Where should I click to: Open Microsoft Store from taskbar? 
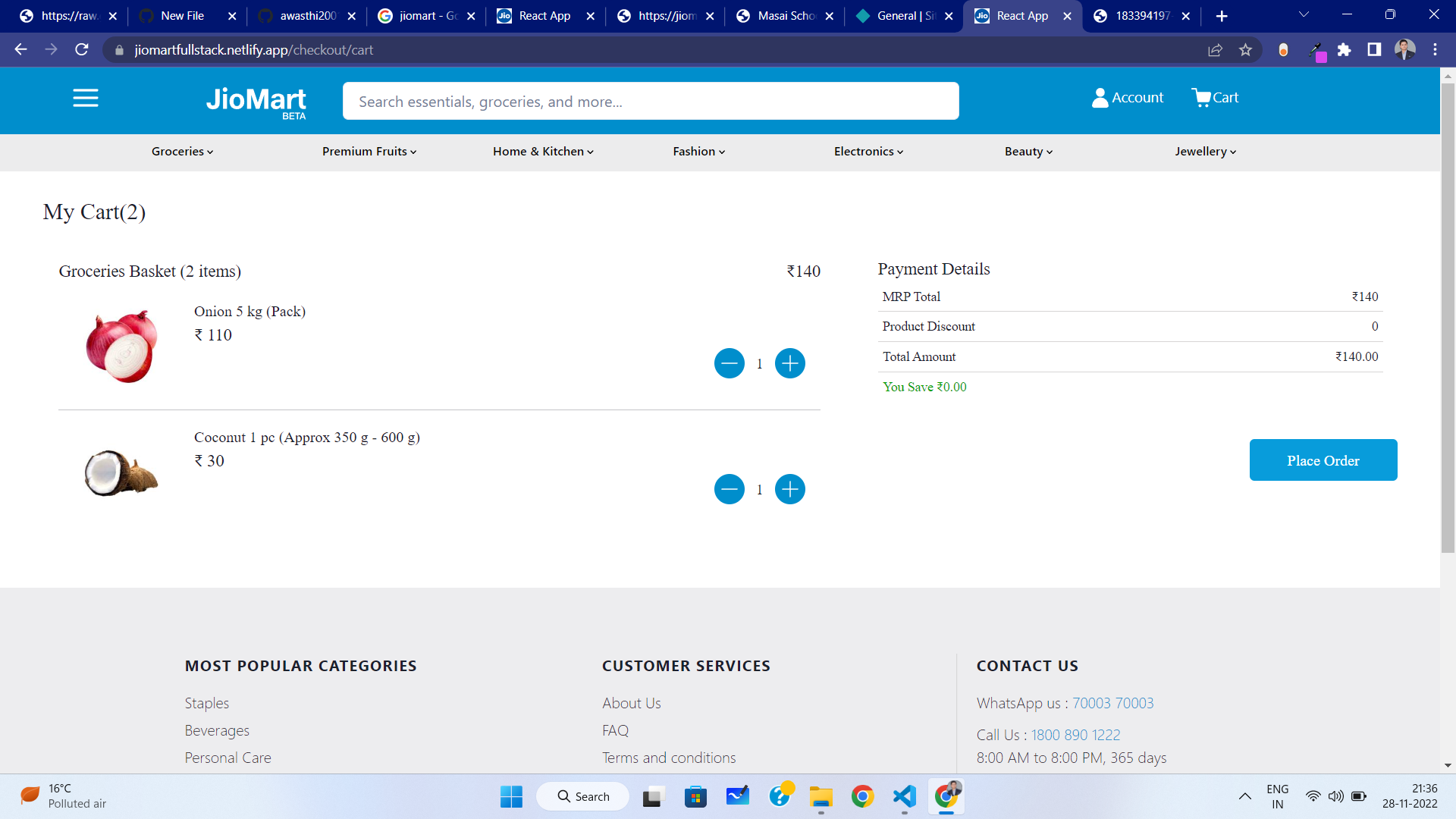[x=695, y=796]
